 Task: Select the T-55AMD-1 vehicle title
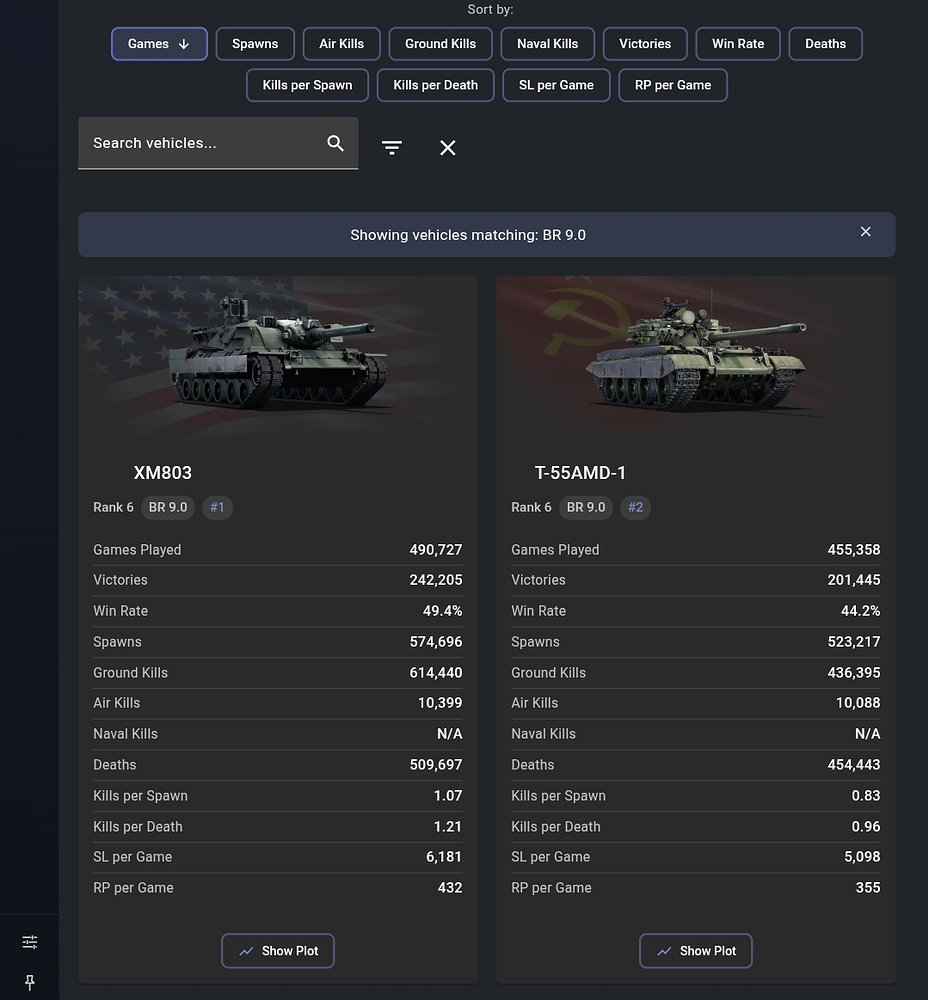tap(580, 473)
